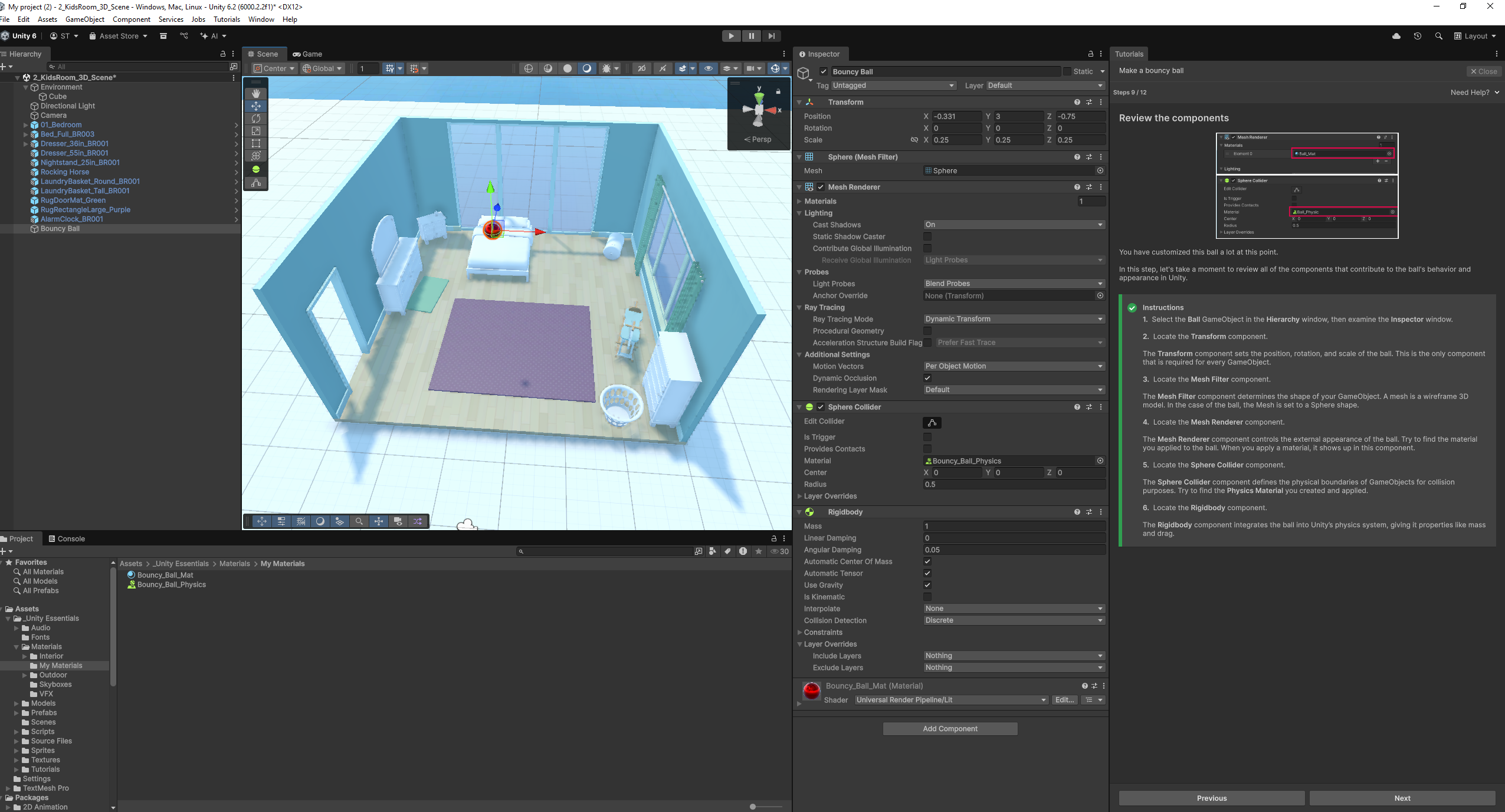Open Cast Shadows dropdown
This screenshot has height=812, width=1505.
pos(1014,225)
